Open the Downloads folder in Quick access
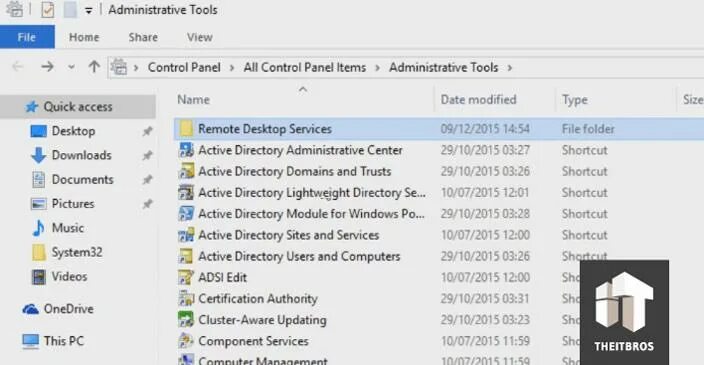704x365 pixels. pyautogui.click(x=71, y=155)
